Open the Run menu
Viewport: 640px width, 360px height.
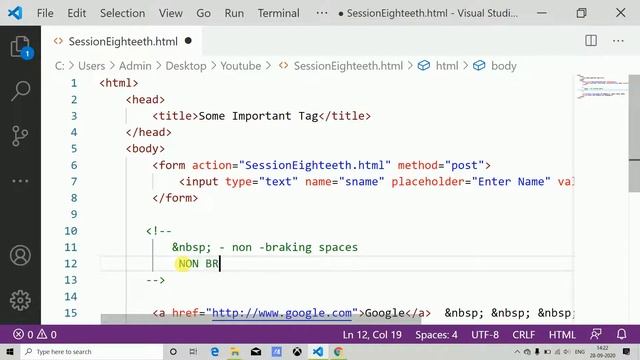tap(234, 13)
